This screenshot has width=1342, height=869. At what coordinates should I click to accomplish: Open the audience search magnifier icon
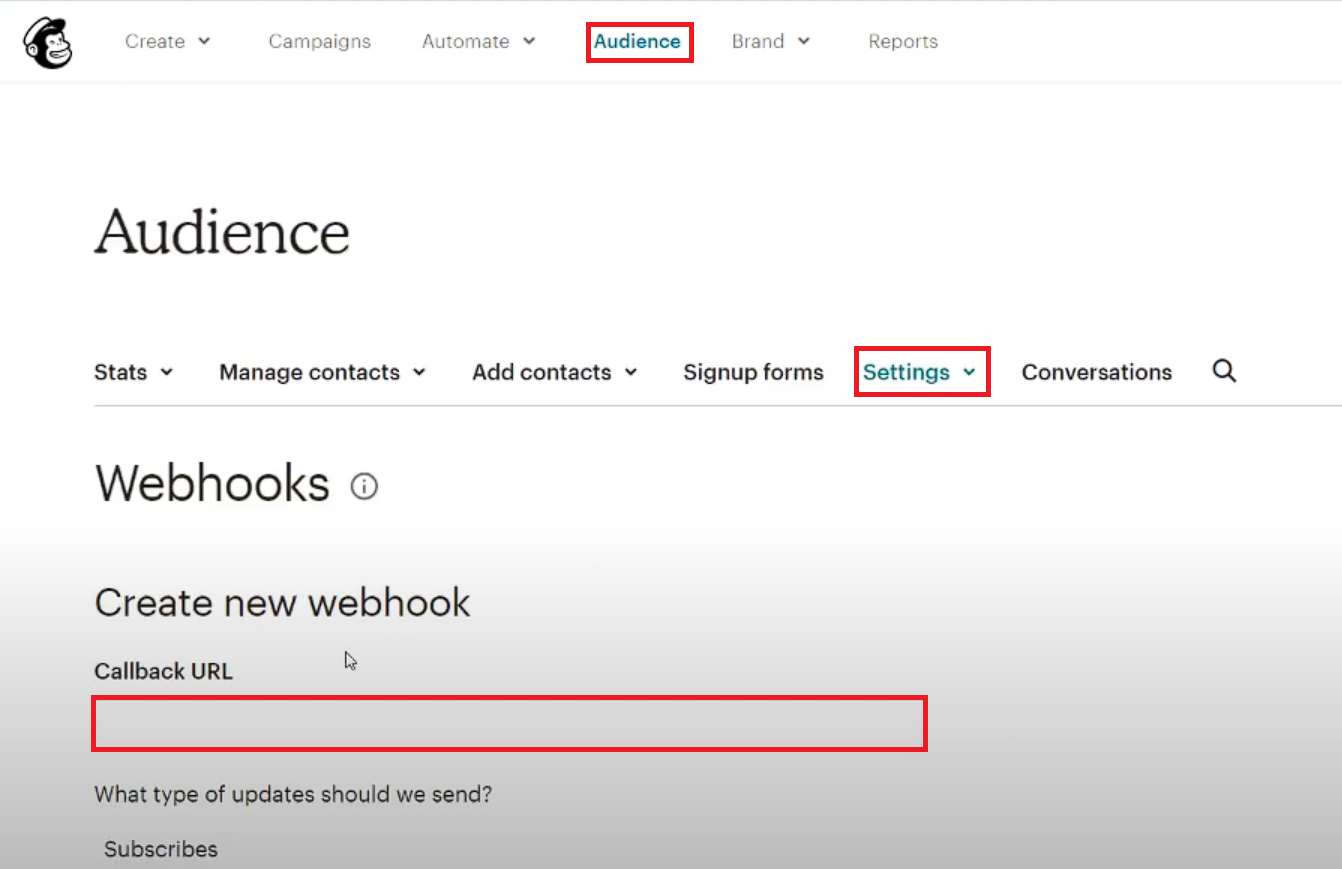(x=1224, y=372)
